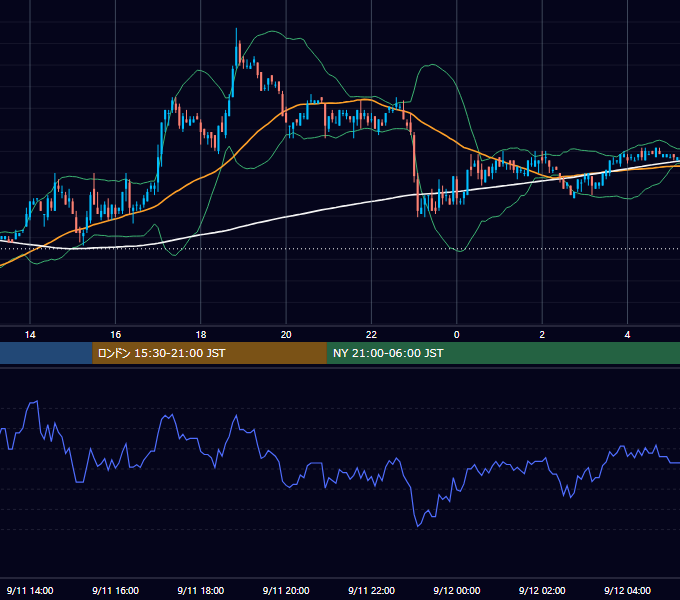Click the NY 21:00-06:00 JST session bar

point(503,353)
